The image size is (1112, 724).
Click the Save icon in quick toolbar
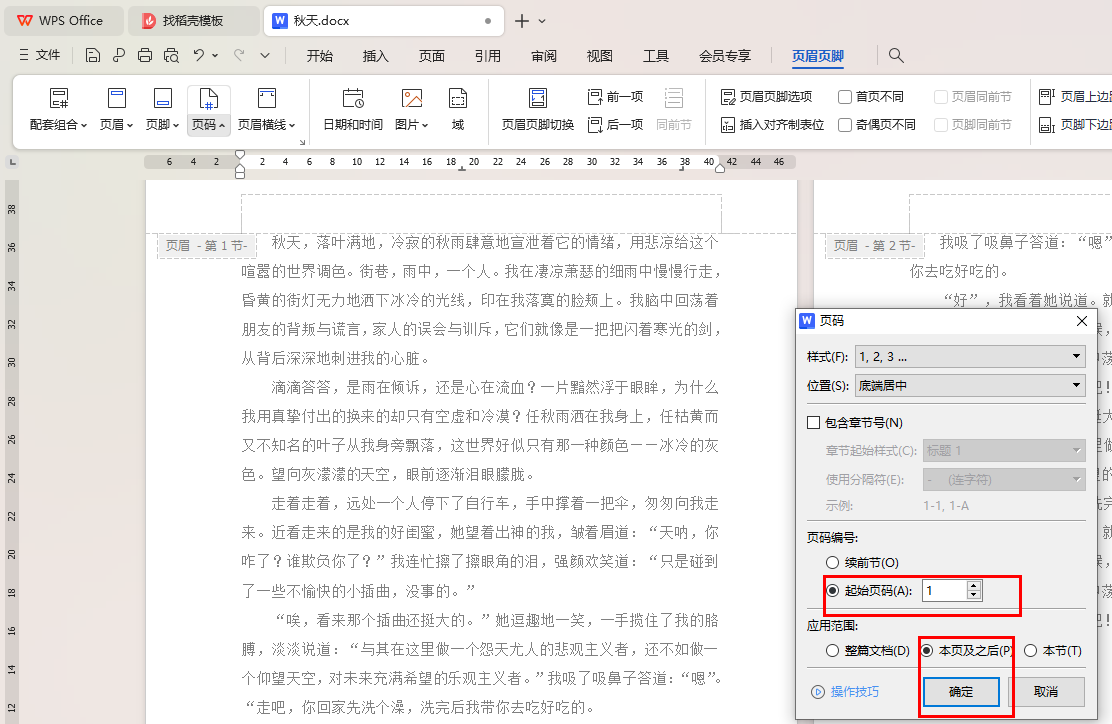tap(93, 55)
